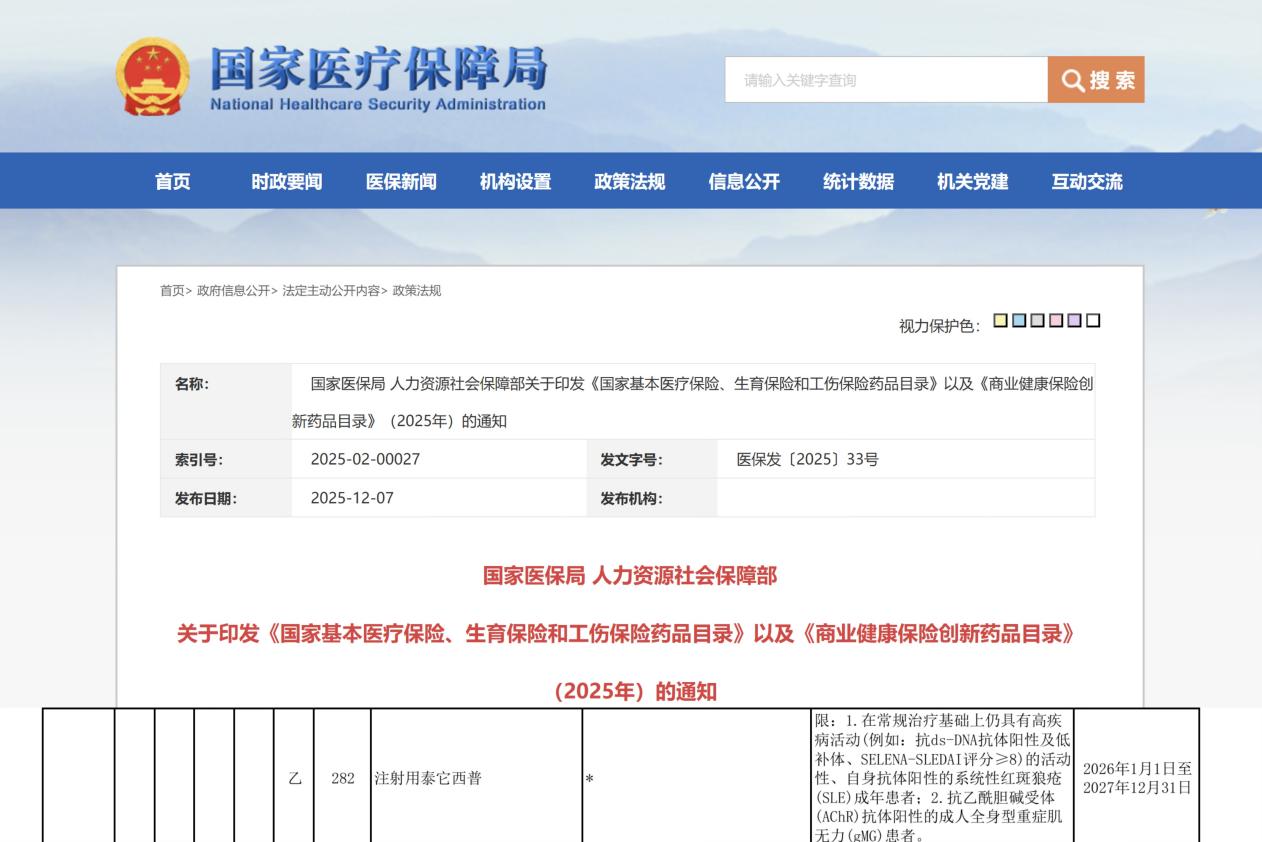Screen dimensions: 1262x842
Task: Click the 搜索 search button
Action: pyautogui.click(x=1096, y=80)
